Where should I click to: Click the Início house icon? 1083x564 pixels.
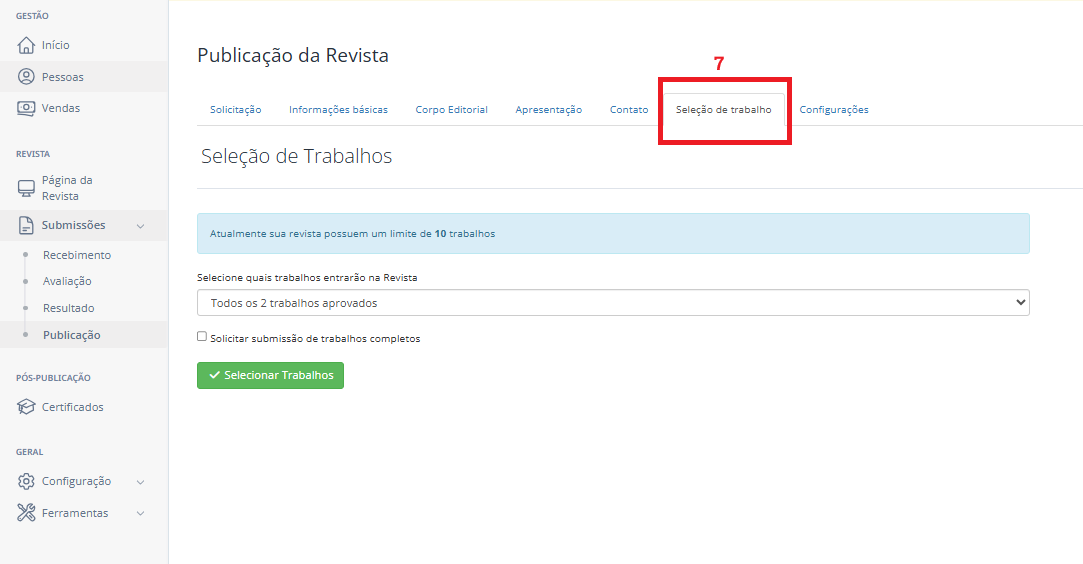[x=26, y=45]
